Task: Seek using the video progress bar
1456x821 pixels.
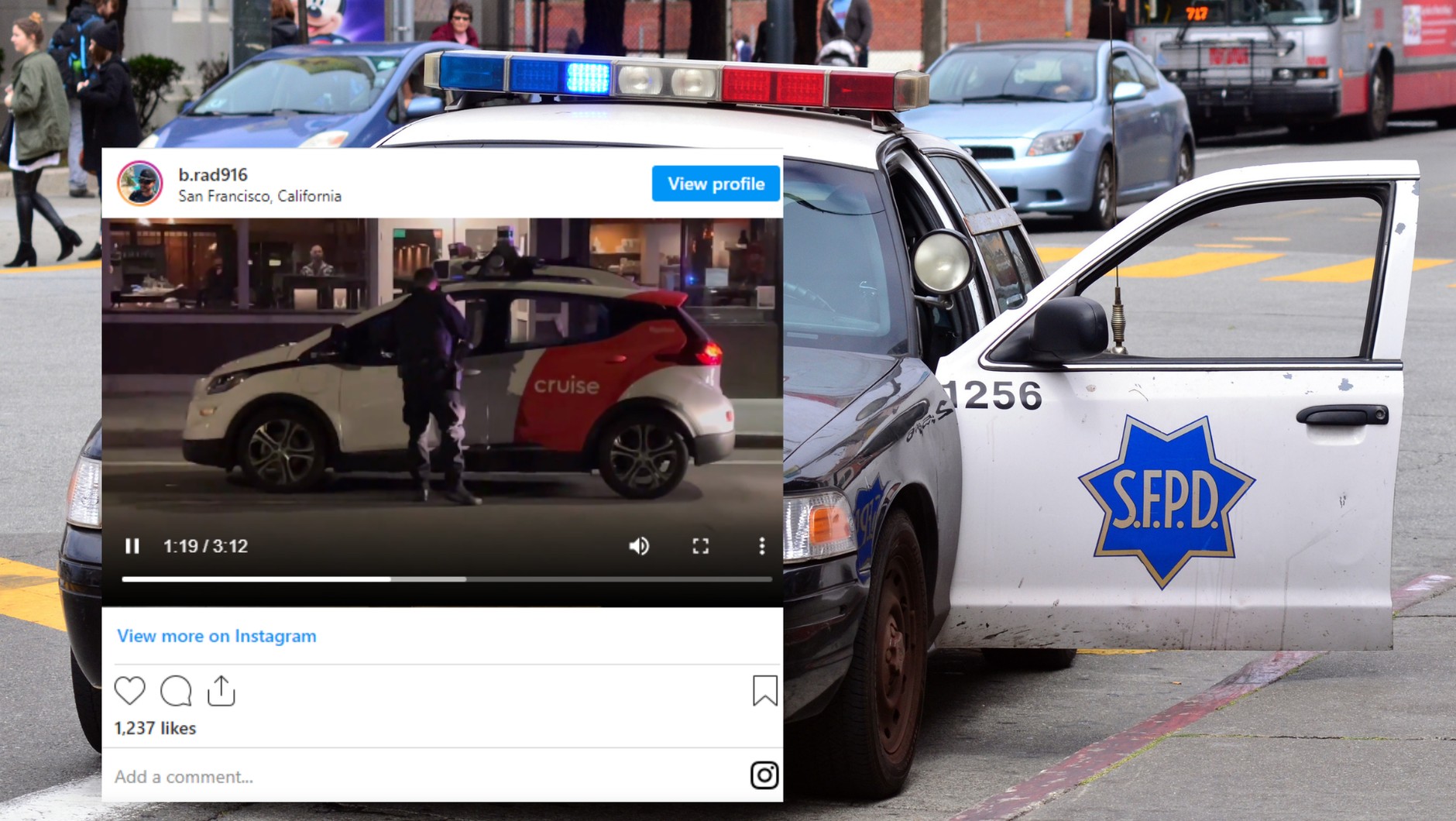Action: [x=446, y=579]
